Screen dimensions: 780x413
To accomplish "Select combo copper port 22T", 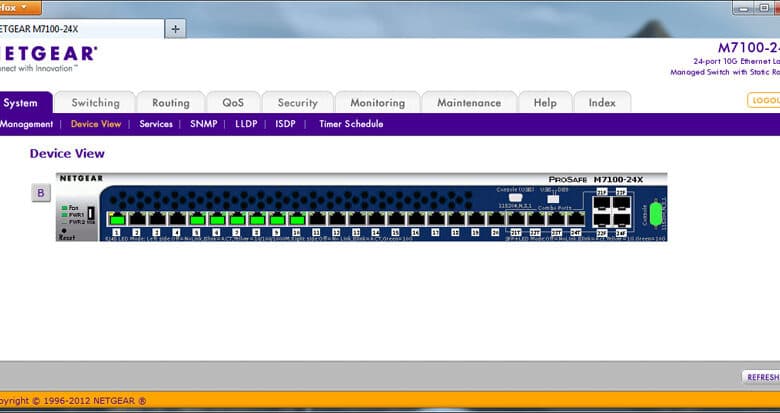I will 536,218.
